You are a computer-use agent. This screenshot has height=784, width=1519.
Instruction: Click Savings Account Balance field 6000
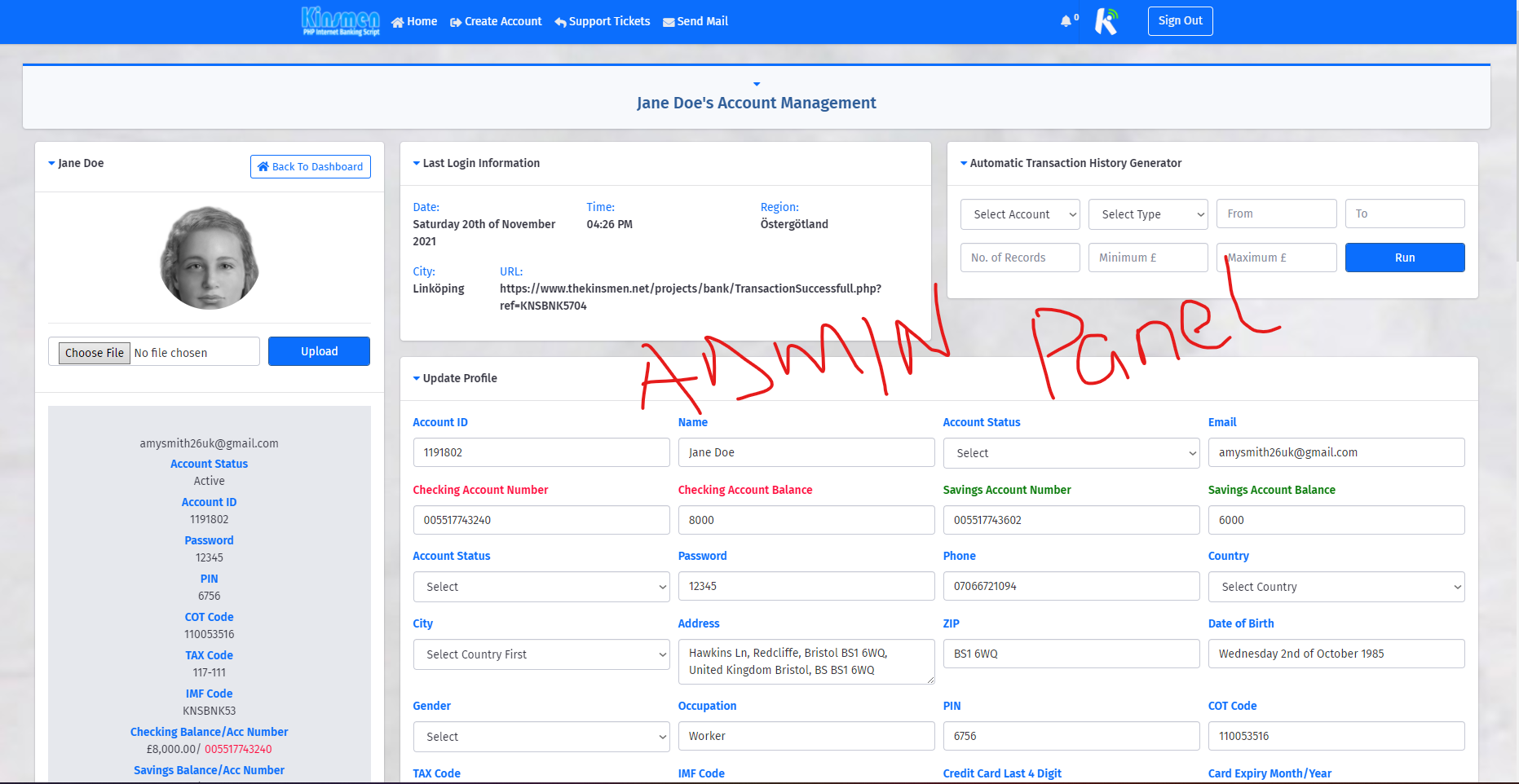[x=1336, y=520]
